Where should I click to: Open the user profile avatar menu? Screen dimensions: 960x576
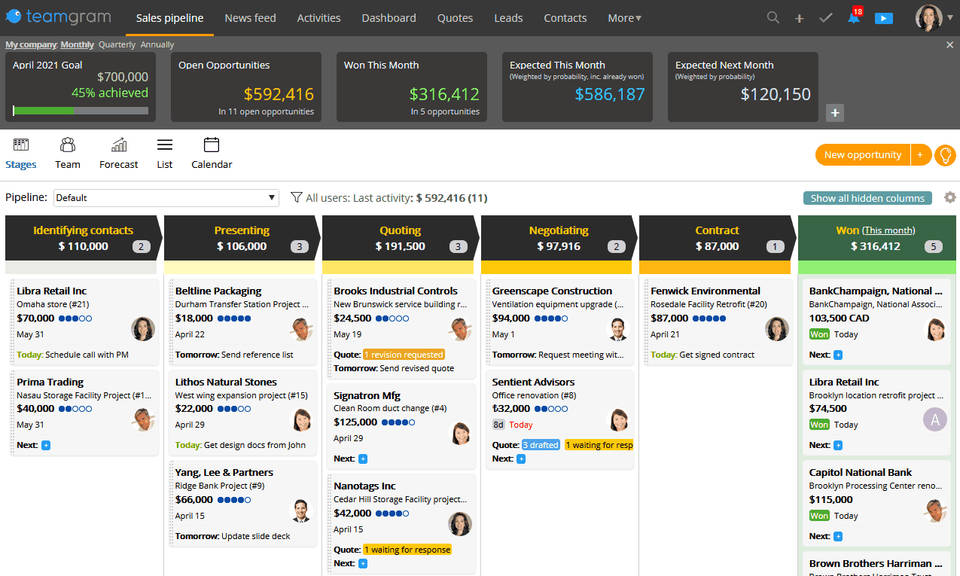point(929,18)
